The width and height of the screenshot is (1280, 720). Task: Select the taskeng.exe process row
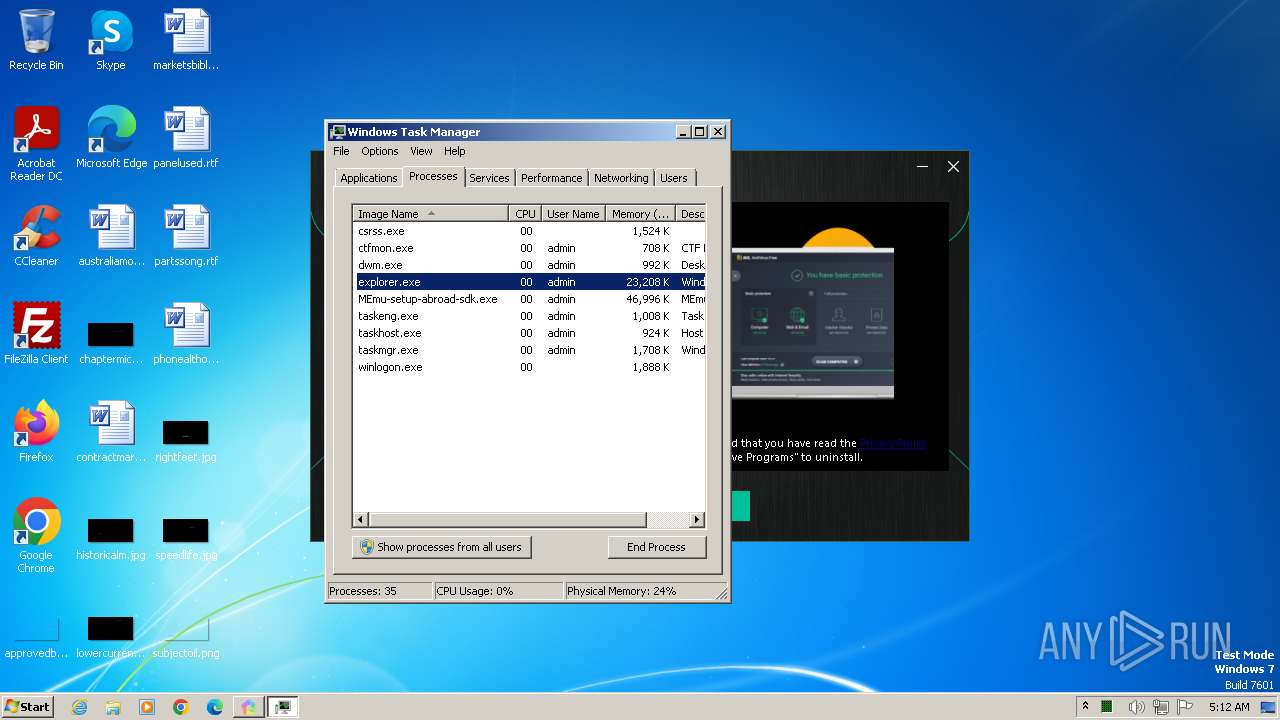[x=529, y=316]
